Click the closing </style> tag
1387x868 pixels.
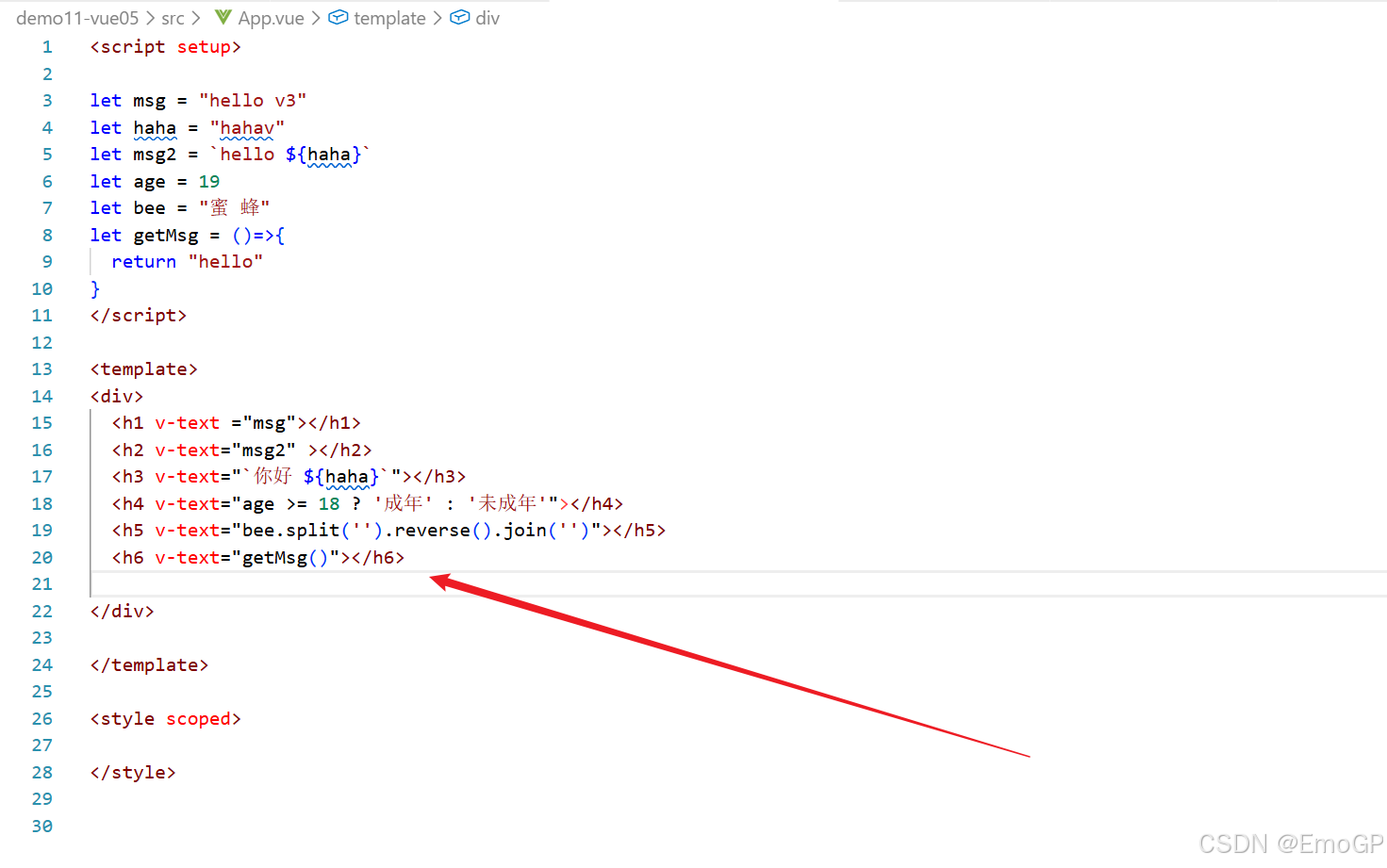(133, 773)
